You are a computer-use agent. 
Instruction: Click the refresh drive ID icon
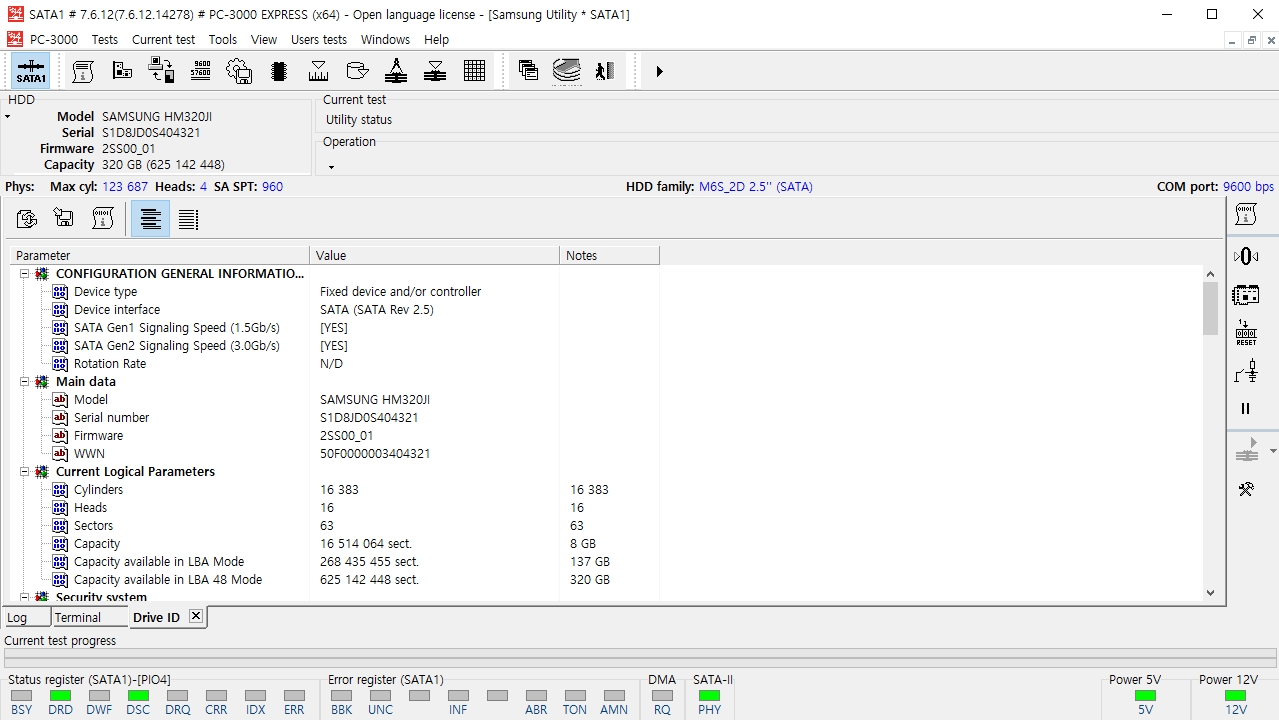[27, 219]
